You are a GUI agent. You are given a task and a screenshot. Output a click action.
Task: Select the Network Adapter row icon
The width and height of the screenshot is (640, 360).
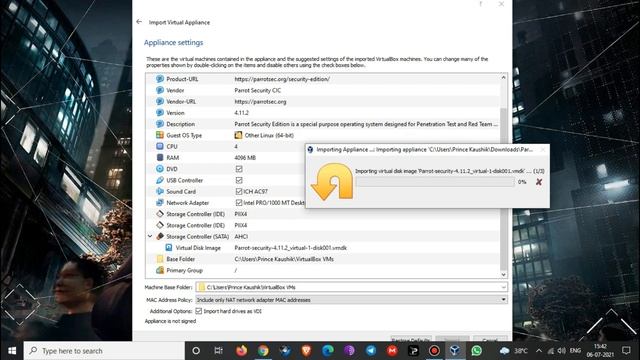160,202
